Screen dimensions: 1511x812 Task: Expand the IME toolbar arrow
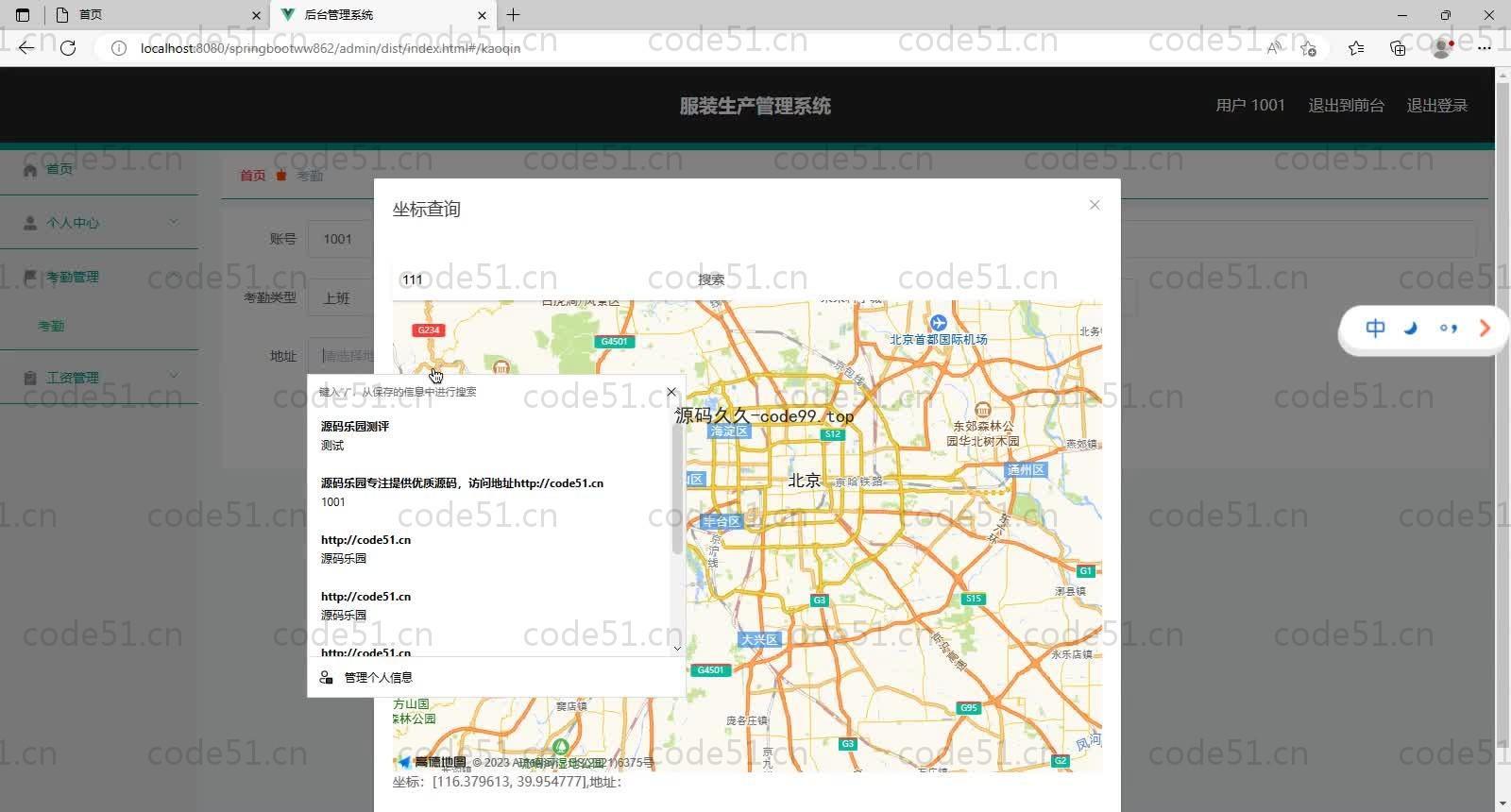tap(1485, 329)
